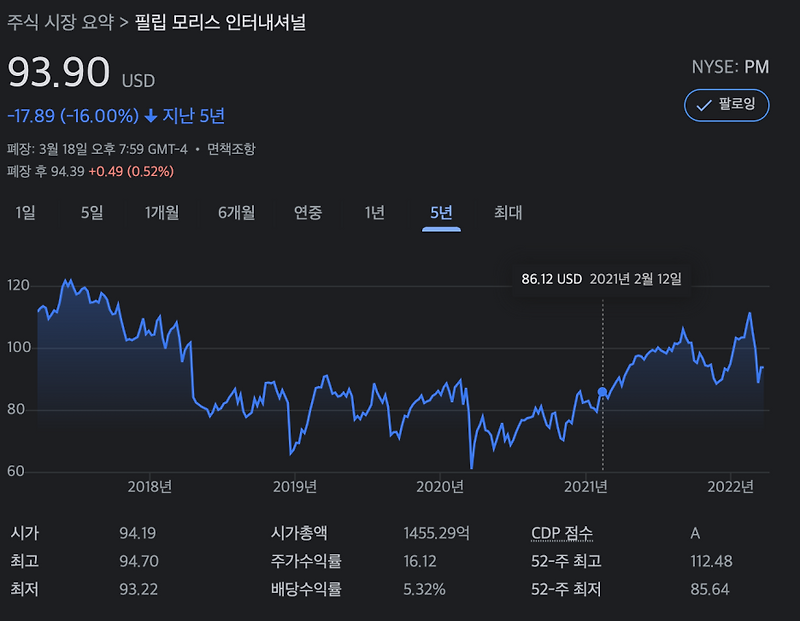The image size is (800, 621).
Task: Click the 2021년 x-axis label
Action: coord(586,487)
